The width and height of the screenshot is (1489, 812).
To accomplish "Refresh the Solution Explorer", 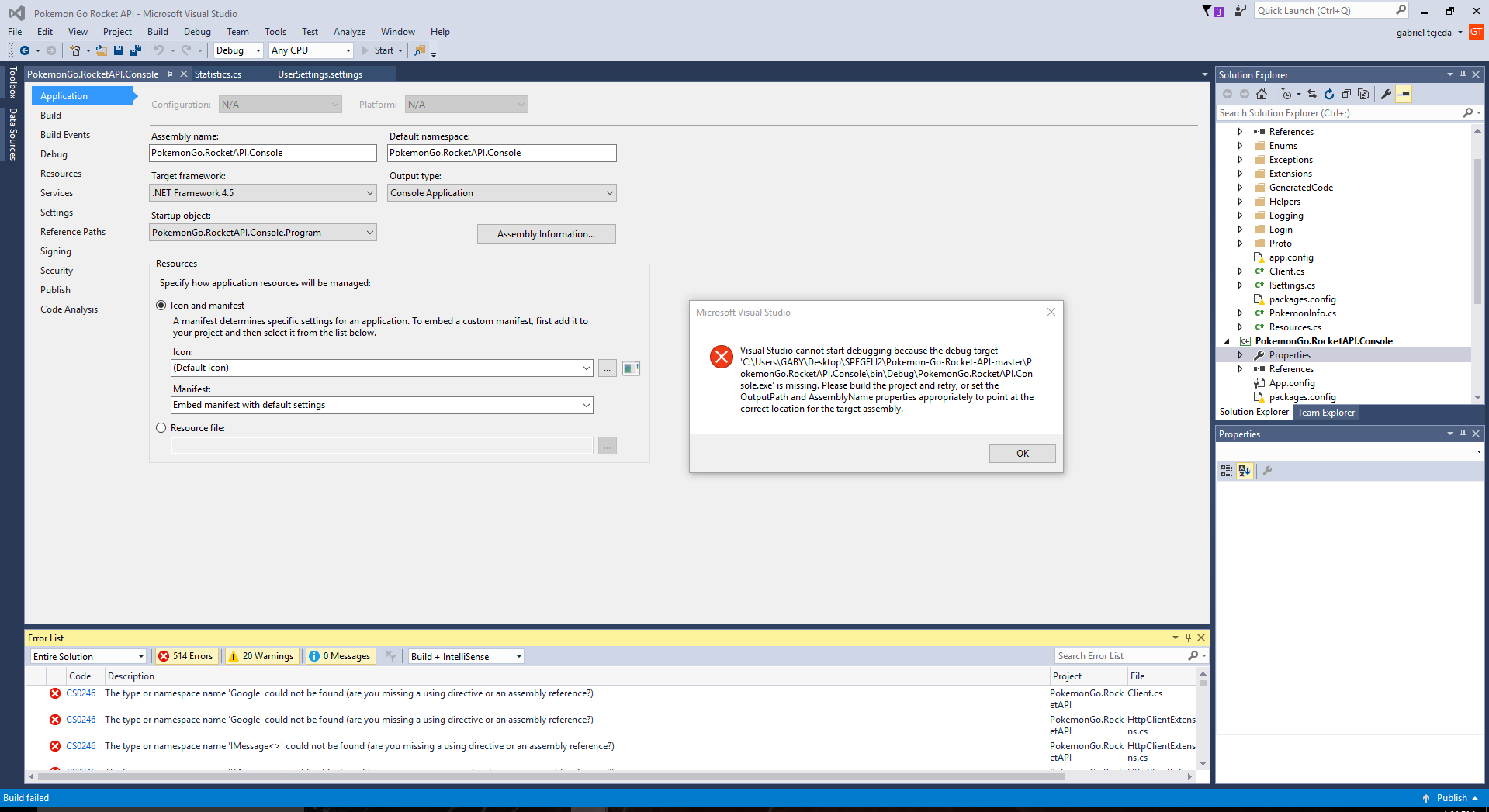I will click(x=1329, y=94).
